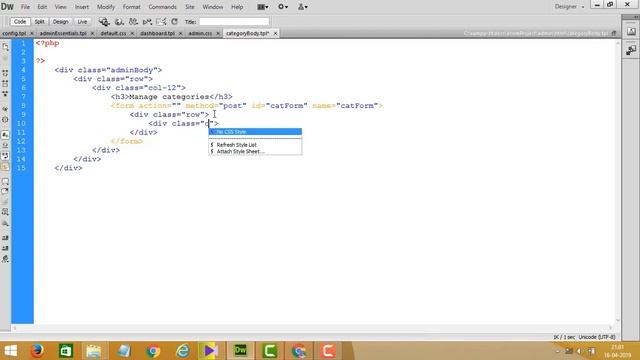Click the Unicode (UTF-8) encoding status text
640x360 pixels.
pos(597,337)
